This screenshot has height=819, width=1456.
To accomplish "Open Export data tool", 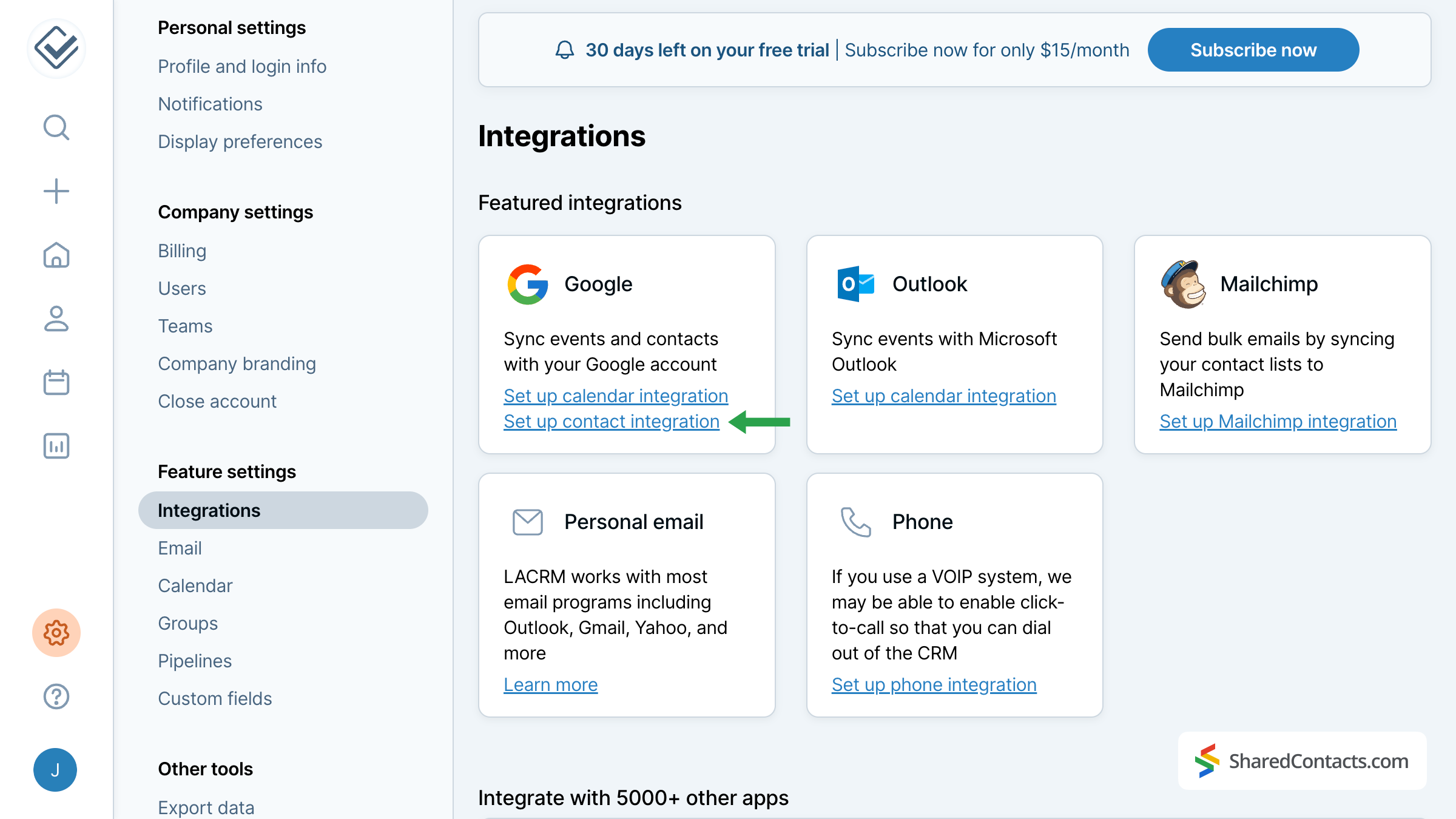I will tap(206, 807).
